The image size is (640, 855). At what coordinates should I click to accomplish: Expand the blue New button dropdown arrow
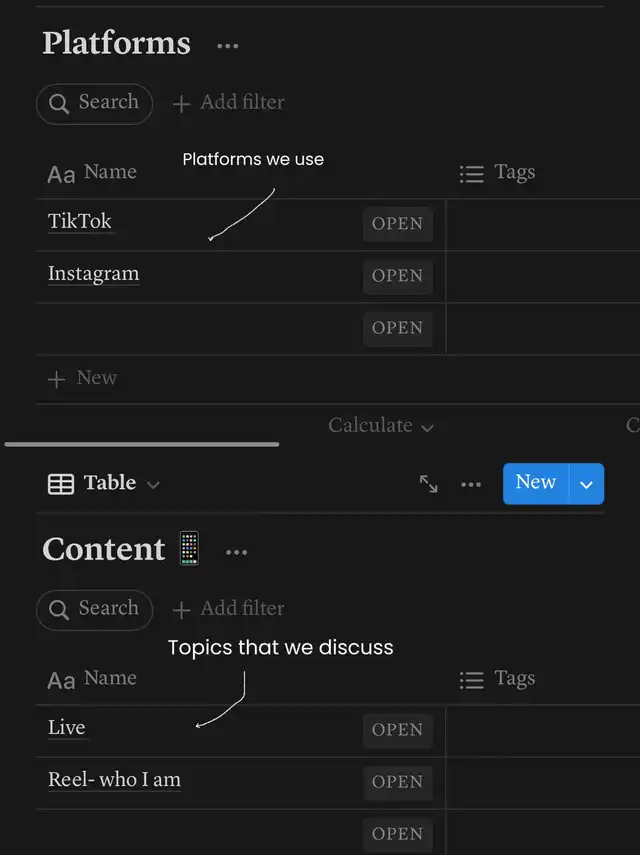[587, 484]
